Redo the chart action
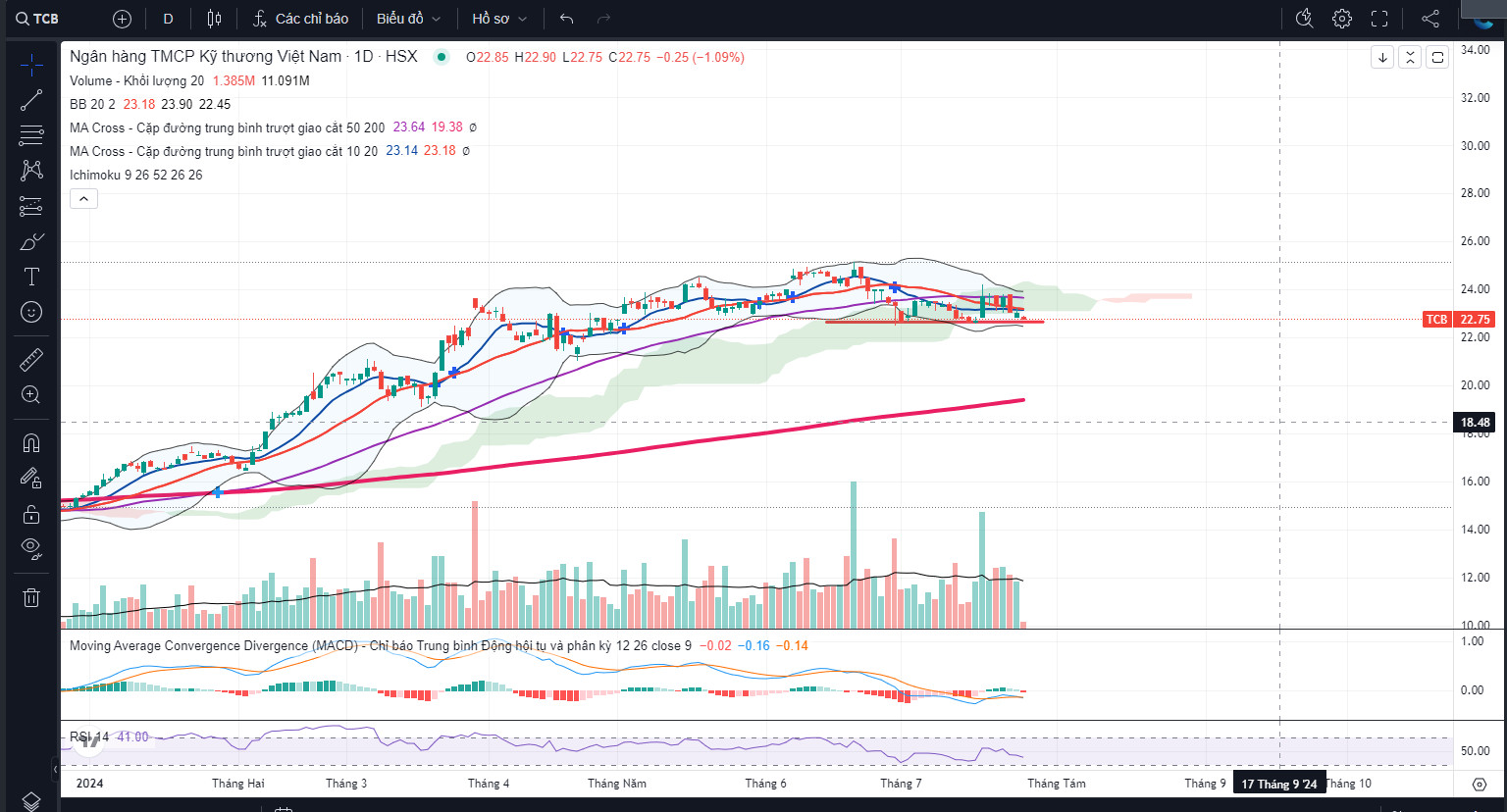This screenshot has width=1507, height=812. pos(603,19)
